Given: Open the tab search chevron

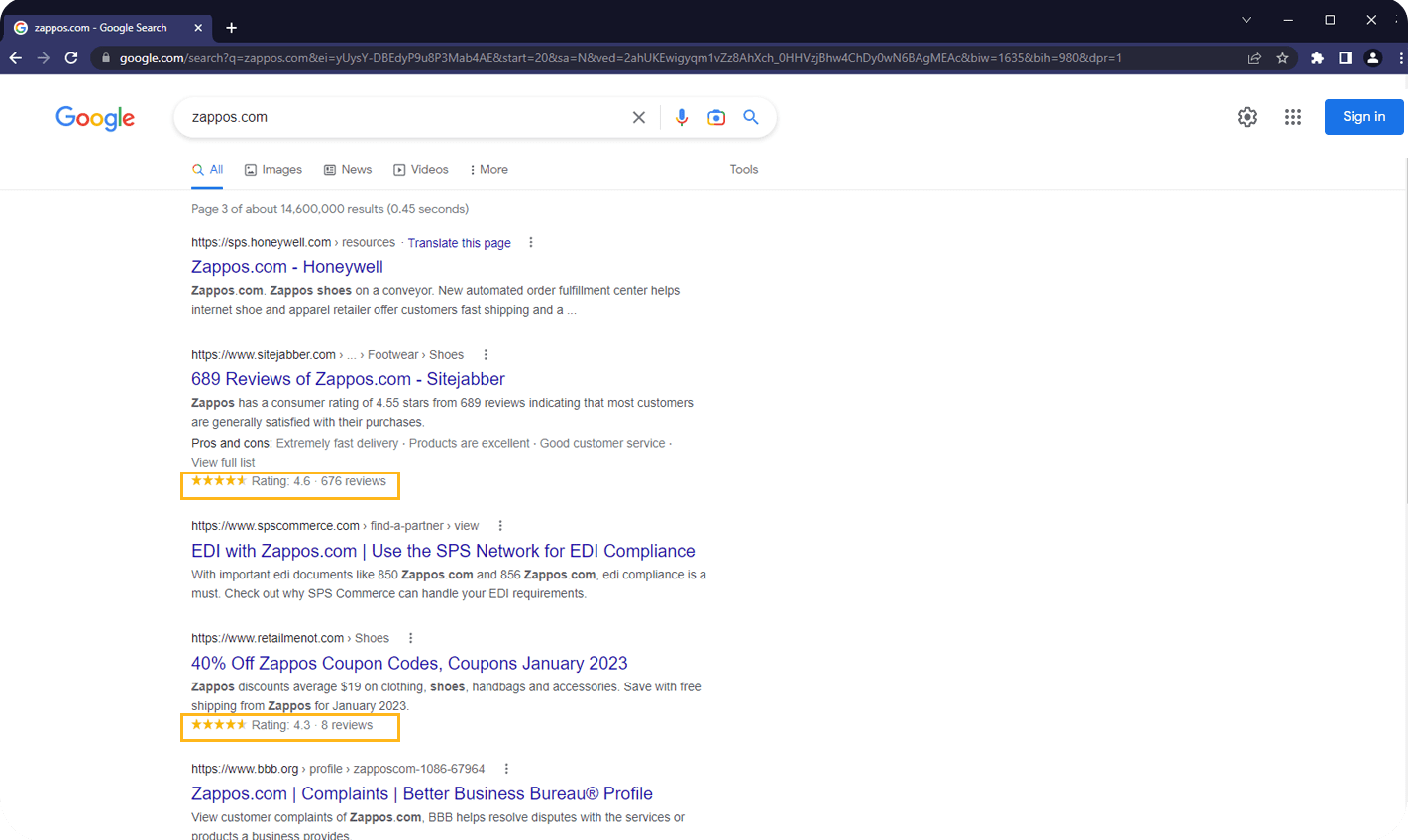Looking at the screenshot, I should pos(1246,20).
